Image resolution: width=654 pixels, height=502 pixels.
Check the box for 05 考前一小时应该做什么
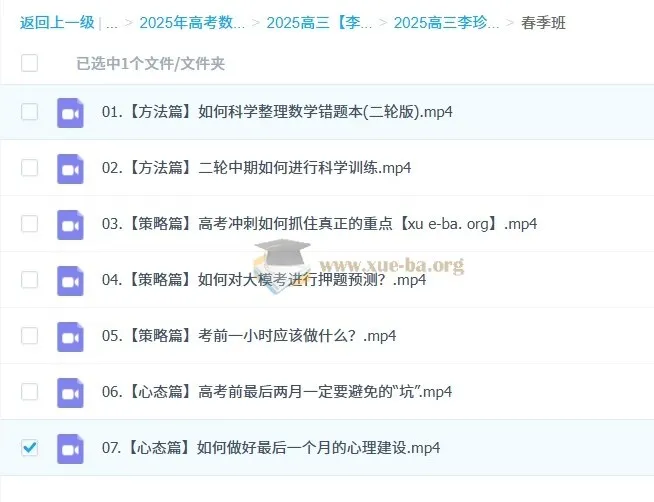pyautogui.click(x=30, y=335)
